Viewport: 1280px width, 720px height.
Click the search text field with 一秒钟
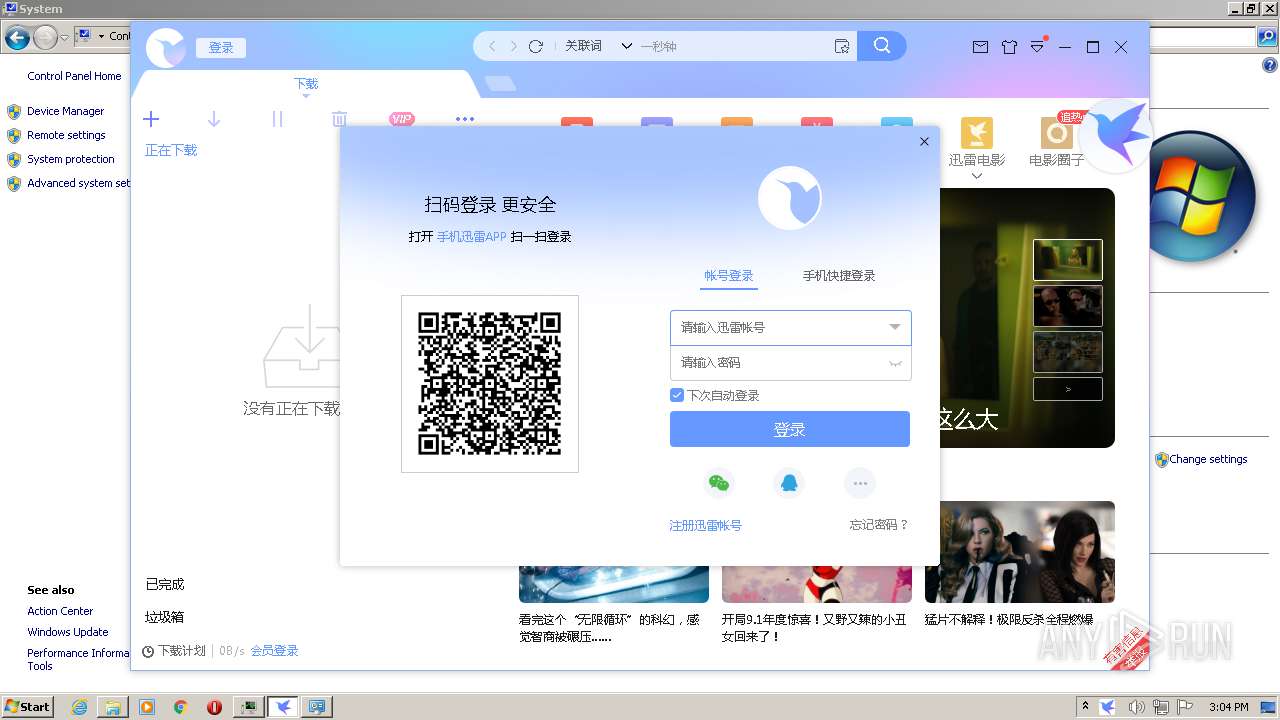[735, 46]
